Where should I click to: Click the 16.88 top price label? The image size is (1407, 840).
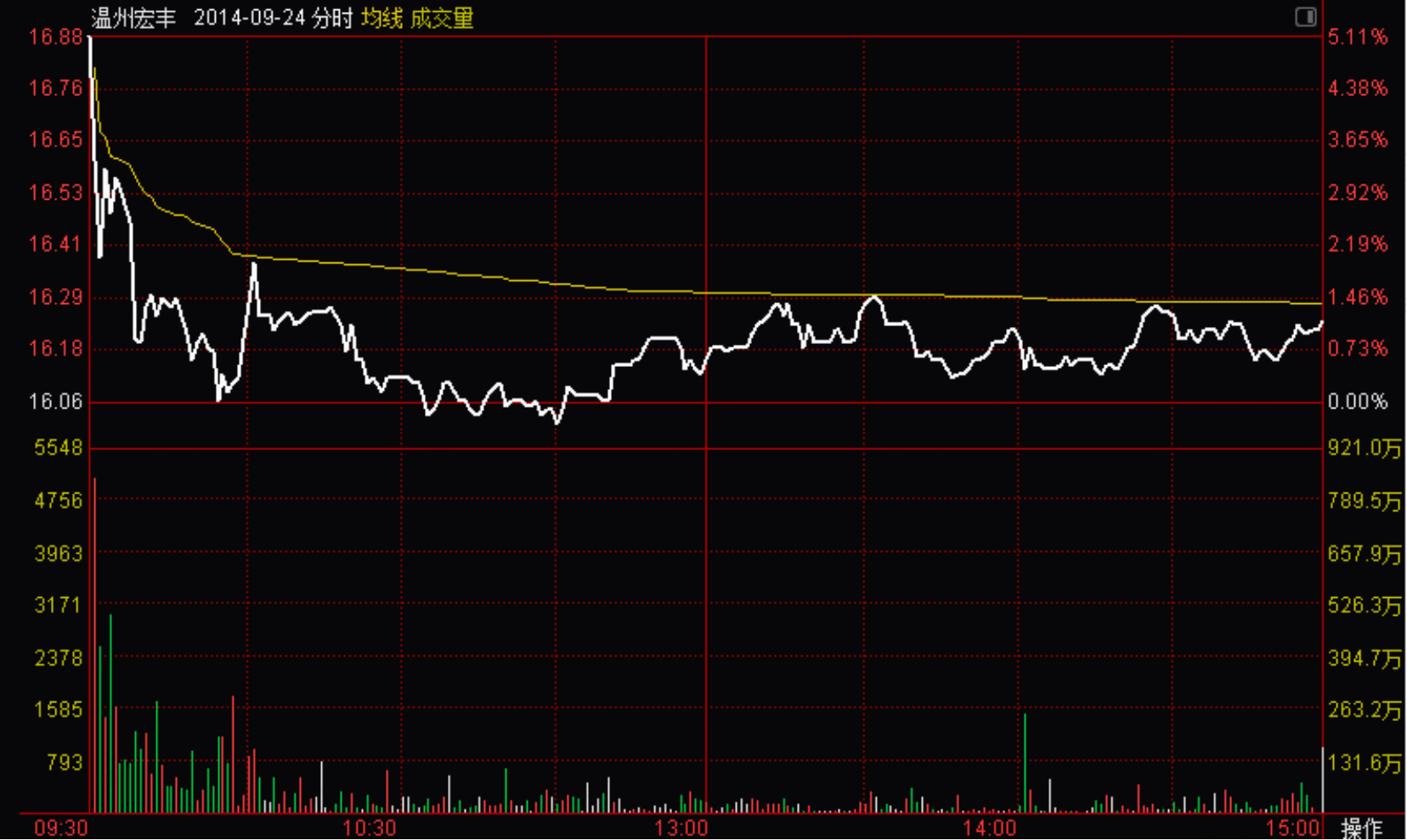point(56,37)
